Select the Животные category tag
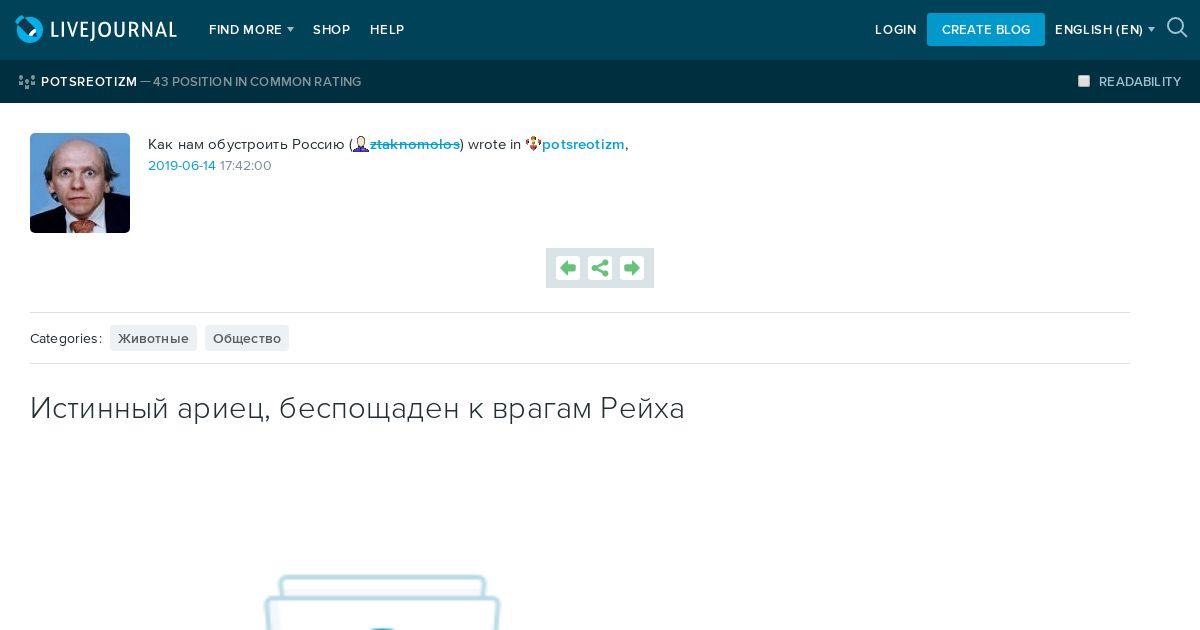The width and height of the screenshot is (1200, 630). 153,338
